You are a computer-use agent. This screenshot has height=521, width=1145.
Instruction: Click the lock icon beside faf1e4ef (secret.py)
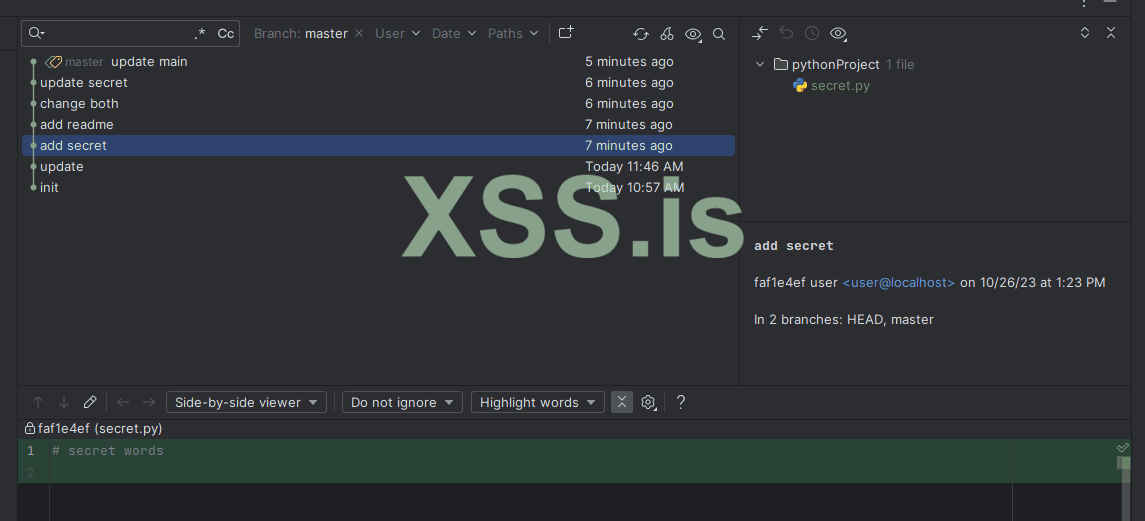coord(29,428)
